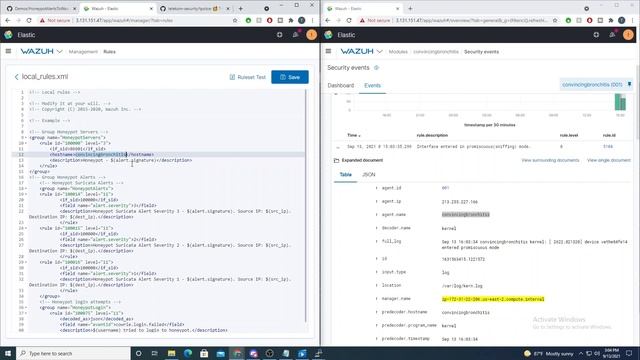This screenshot has height=360, width=640.
Task: Open the Ruleset Test tool
Action: [x=247, y=77]
